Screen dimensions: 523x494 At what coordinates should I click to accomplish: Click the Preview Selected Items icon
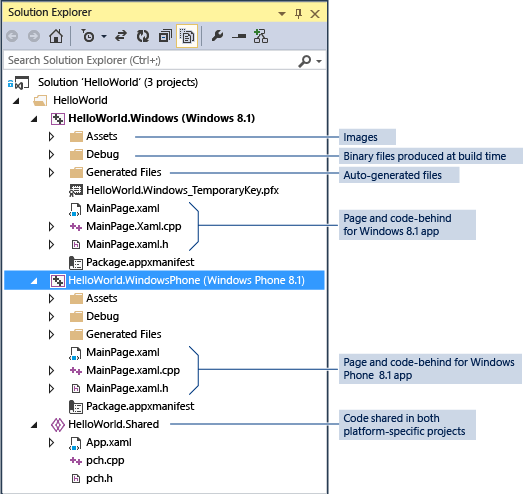click(239, 36)
